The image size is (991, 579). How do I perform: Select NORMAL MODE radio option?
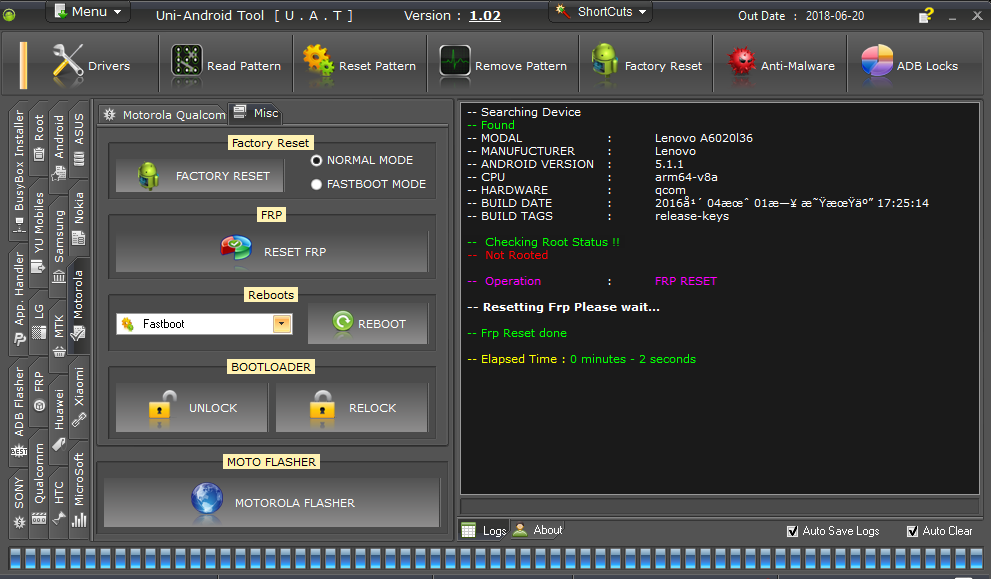[x=317, y=161]
